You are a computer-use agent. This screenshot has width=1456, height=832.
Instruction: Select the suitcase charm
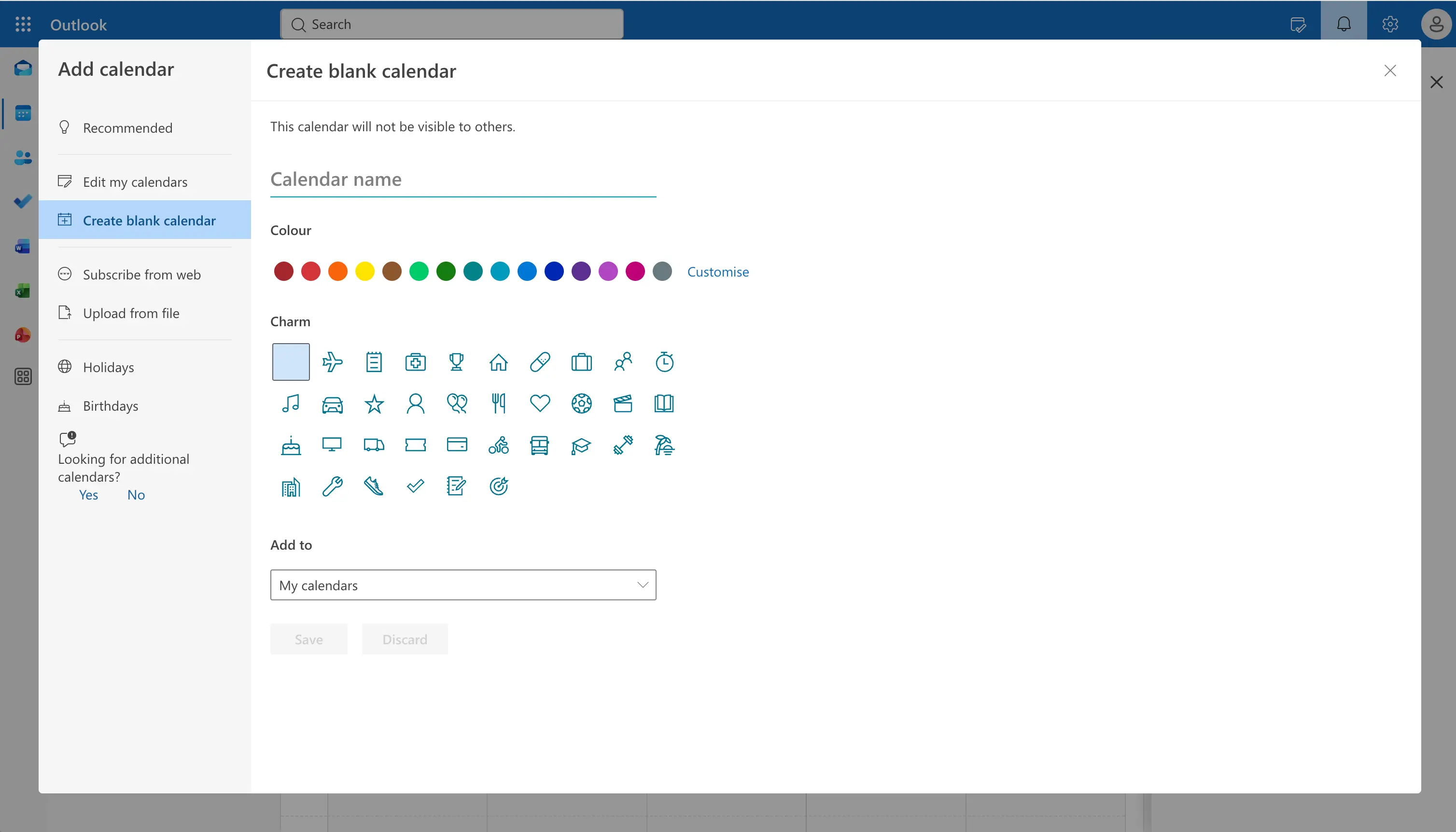(582, 362)
